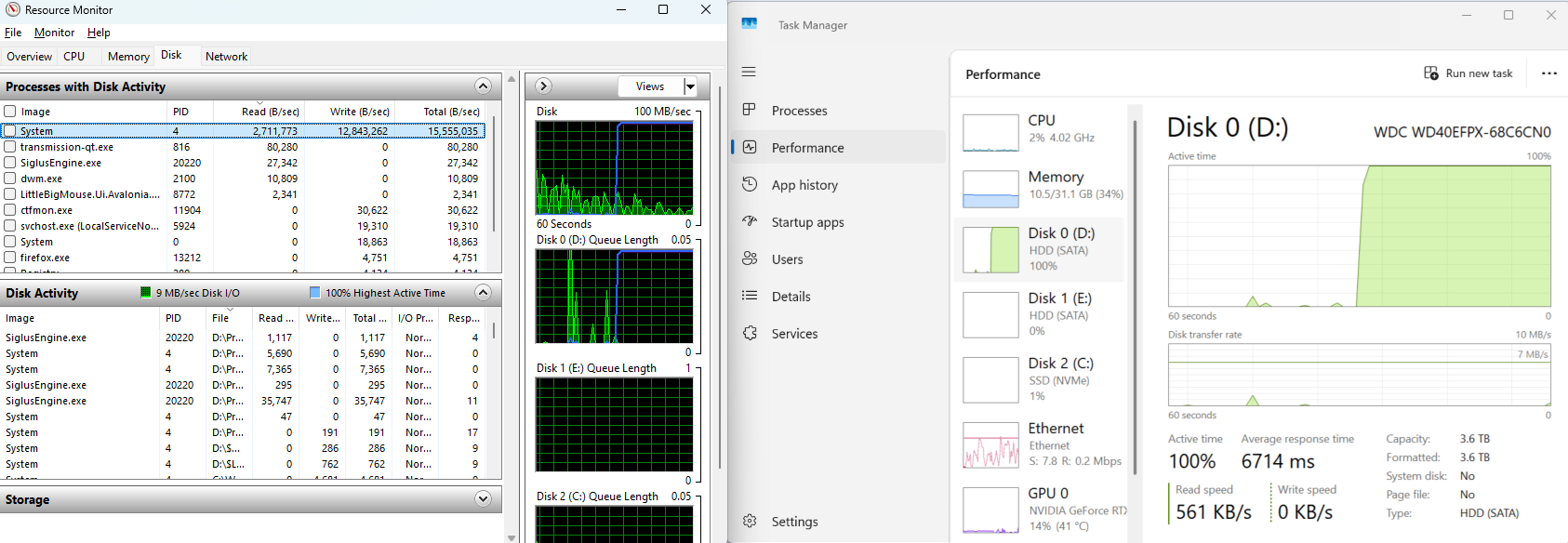The height and width of the screenshot is (543, 1568).
Task: Open App history via its clock icon
Action: pos(749,184)
